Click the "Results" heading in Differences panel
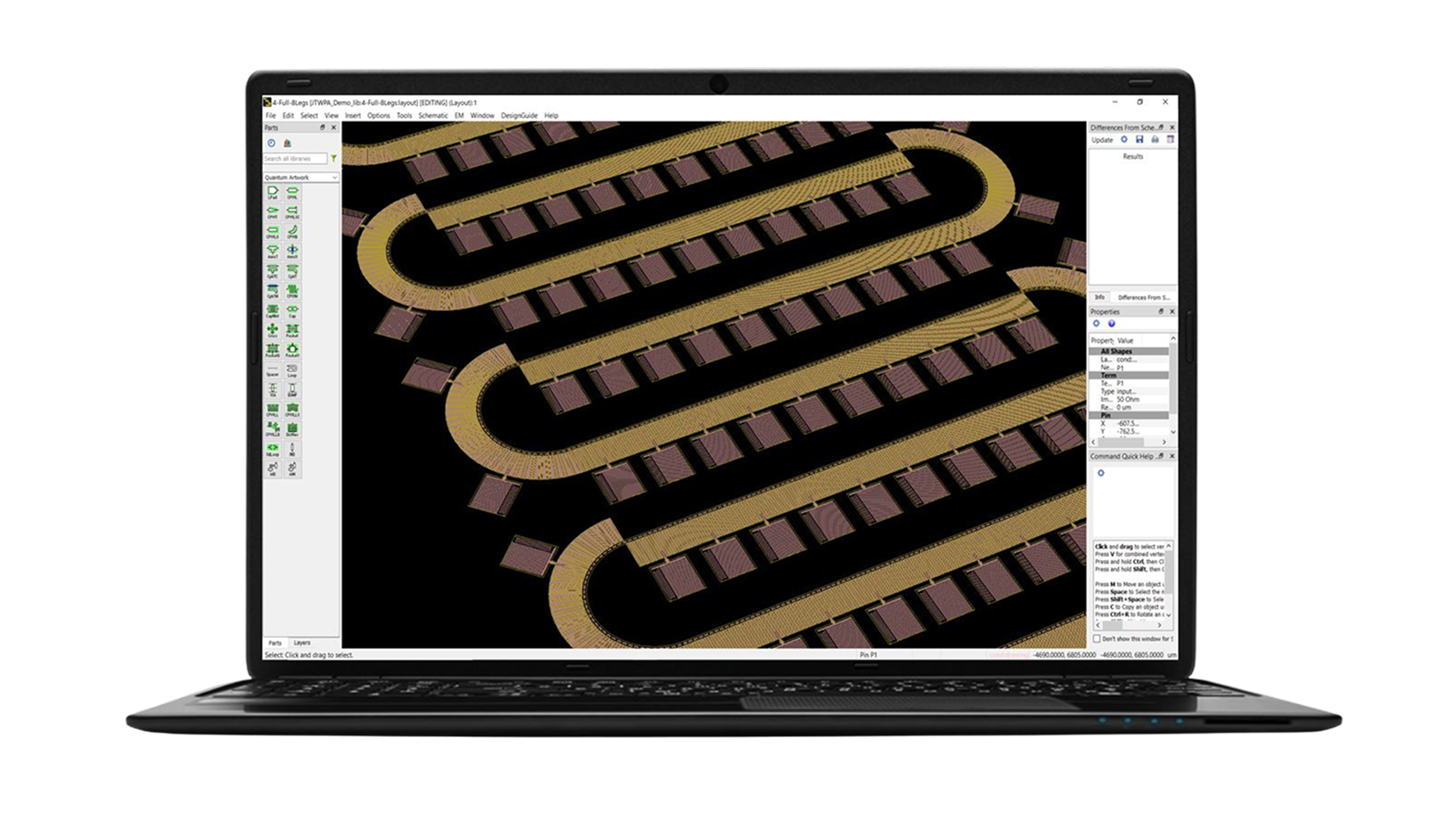Screen dimensions: 1456x819 pos(1133,157)
